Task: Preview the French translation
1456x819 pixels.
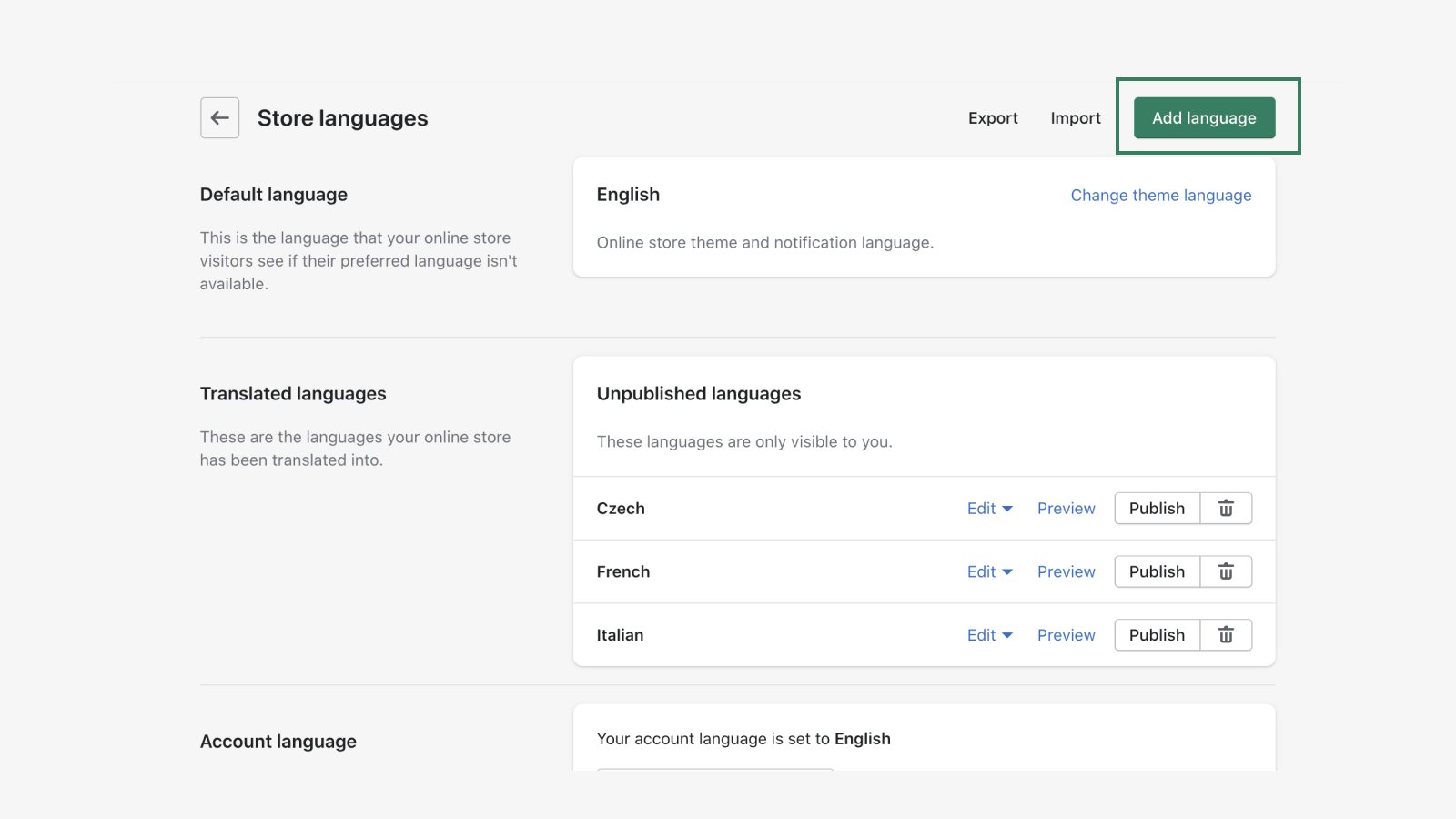Action: coord(1067,571)
